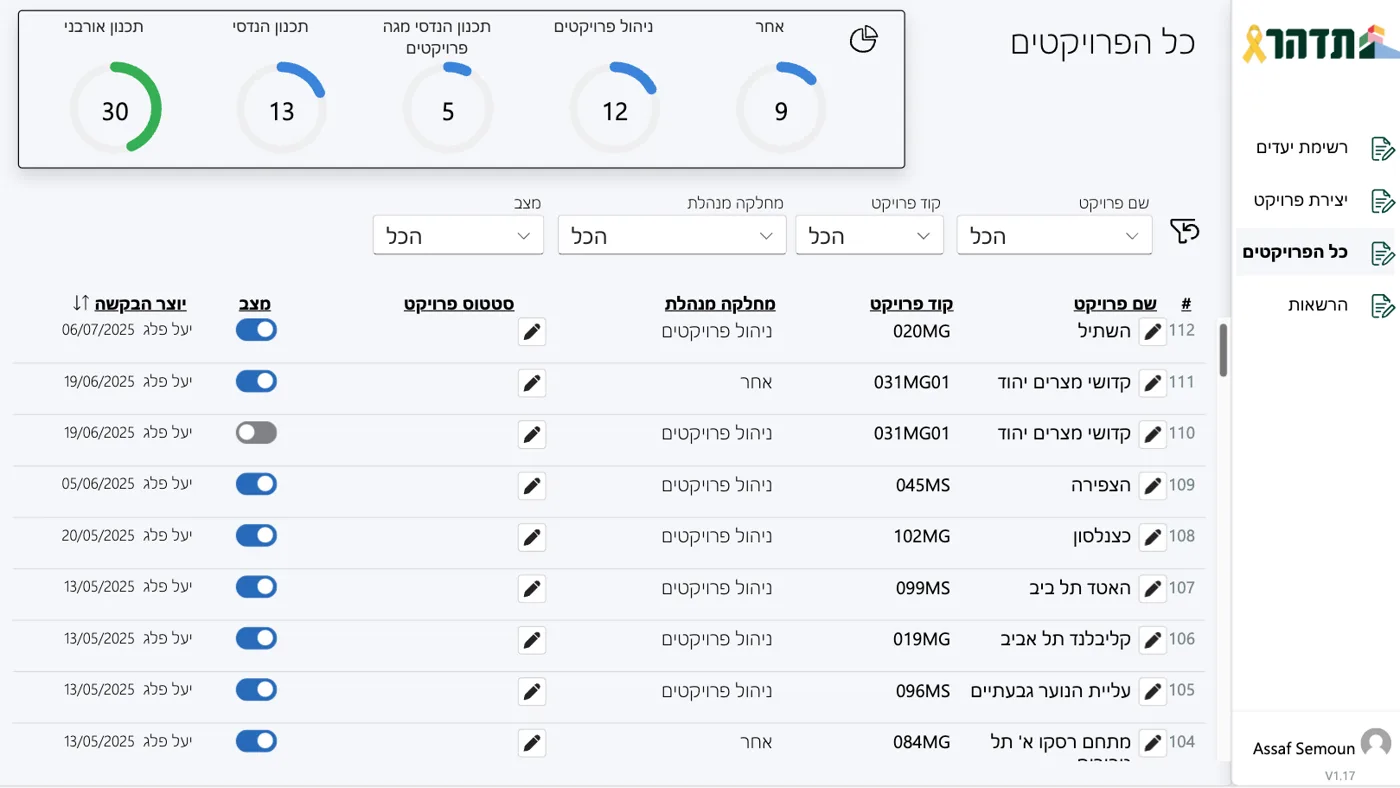Sort by the קוד פרויקט column header
Screen dimensions: 1400x788
tap(911, 304)
